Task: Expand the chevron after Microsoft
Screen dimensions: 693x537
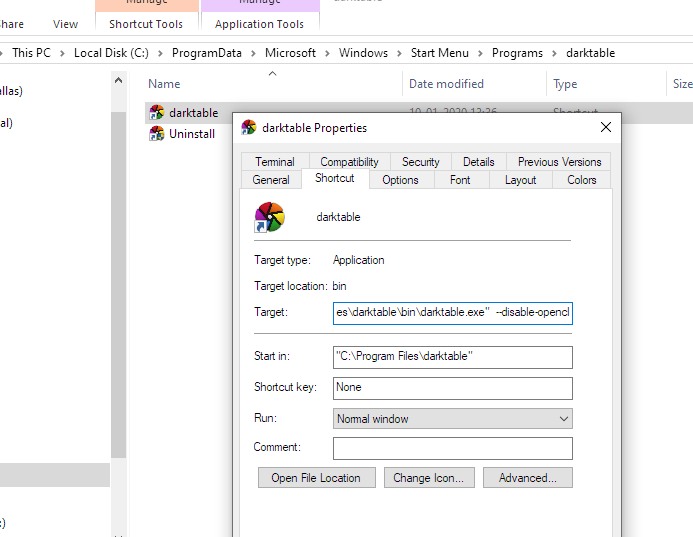Action: pyautogui.click(x=327, y=53)
